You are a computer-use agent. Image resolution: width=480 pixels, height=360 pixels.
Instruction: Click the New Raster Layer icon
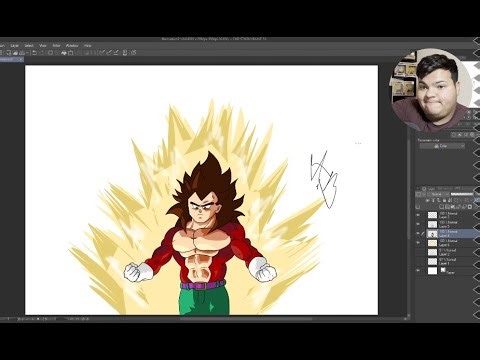pos(441,207)
